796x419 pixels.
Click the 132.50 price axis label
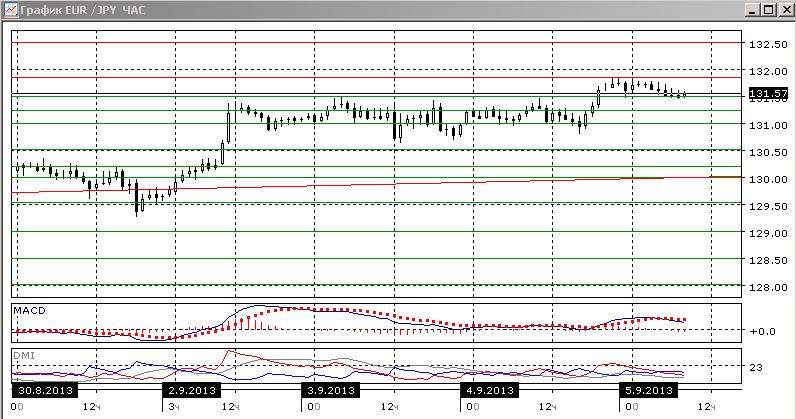point(768,45)
